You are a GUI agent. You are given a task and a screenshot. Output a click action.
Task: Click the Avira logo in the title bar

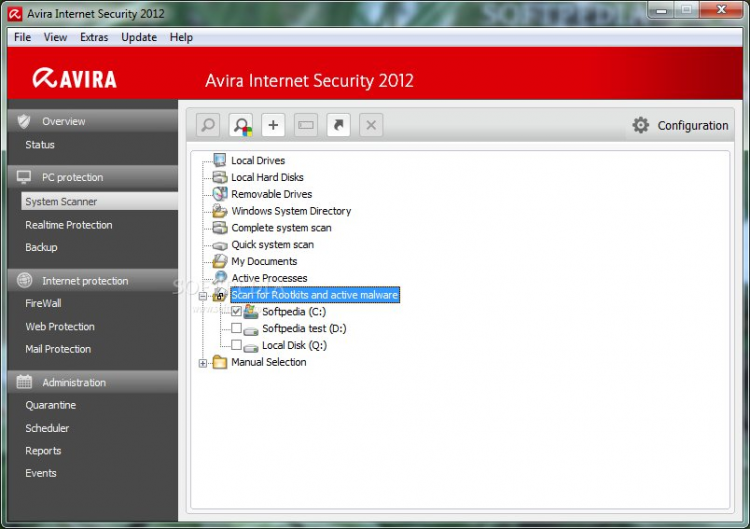[x=15, y=14]
